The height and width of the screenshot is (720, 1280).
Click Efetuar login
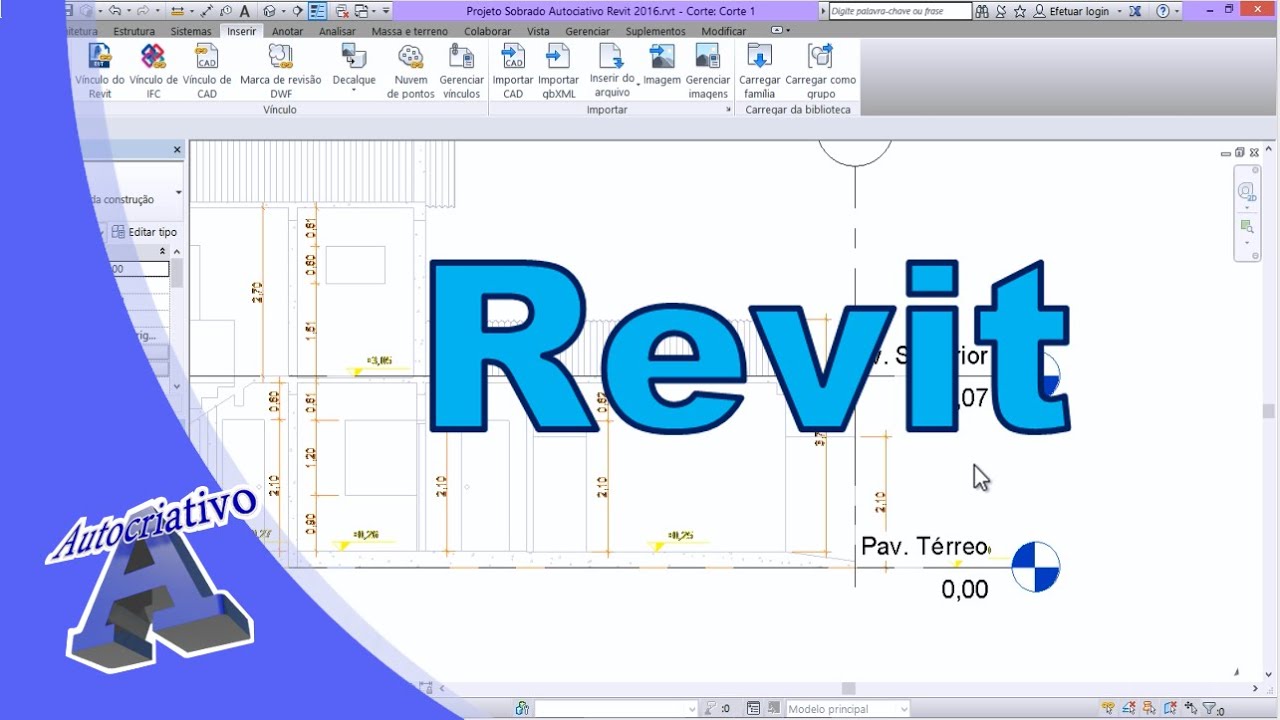pos(1080,11)
